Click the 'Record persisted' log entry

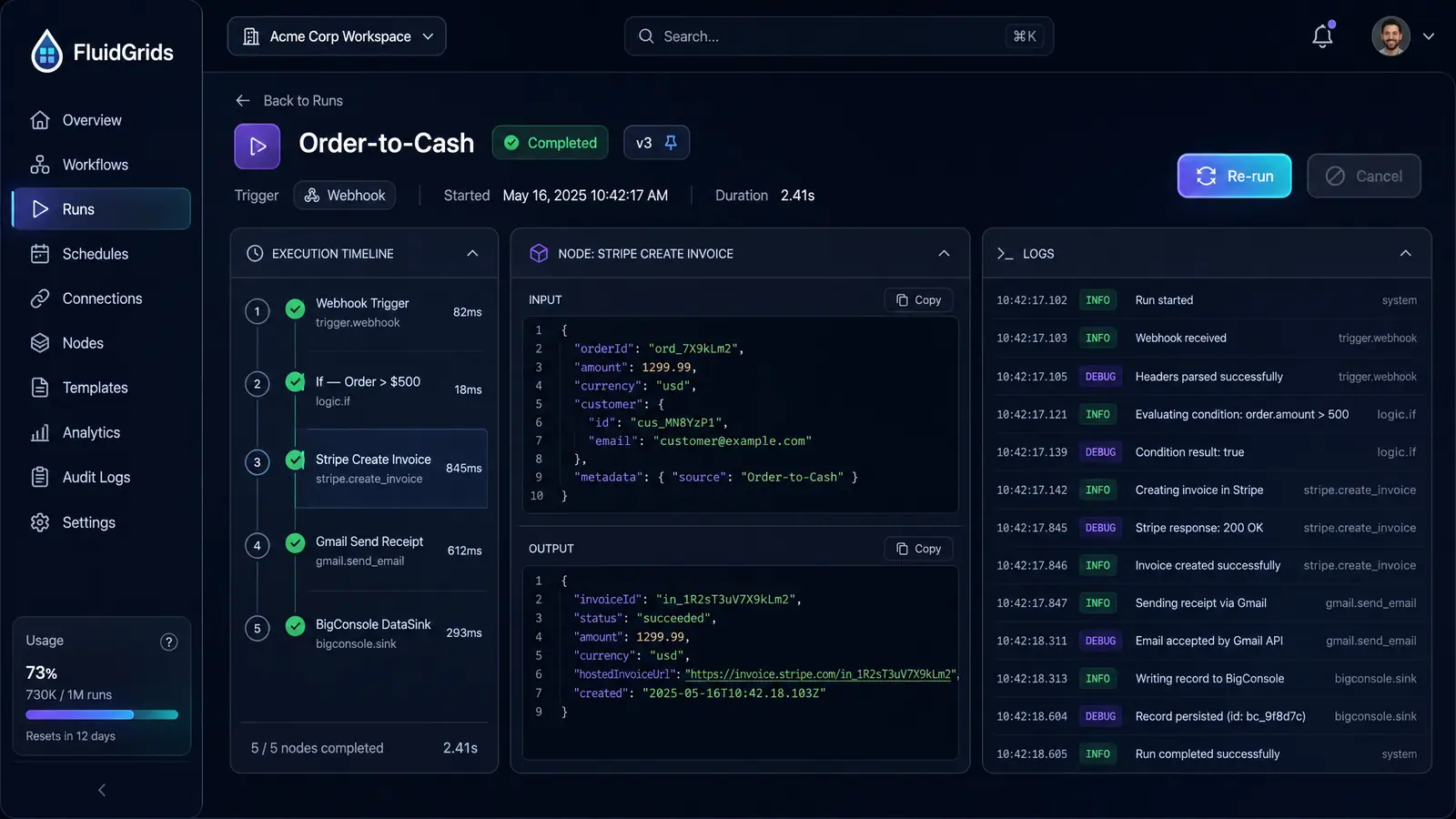click(x=1207, y=717)
